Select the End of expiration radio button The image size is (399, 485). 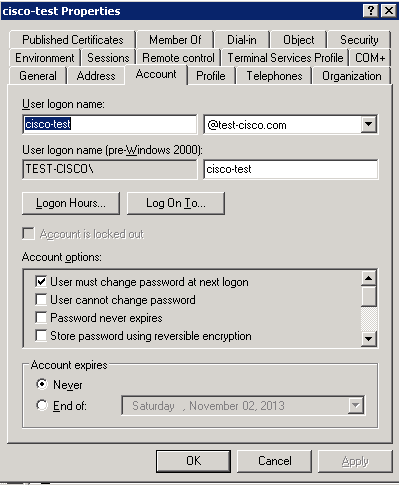[42, 405]
